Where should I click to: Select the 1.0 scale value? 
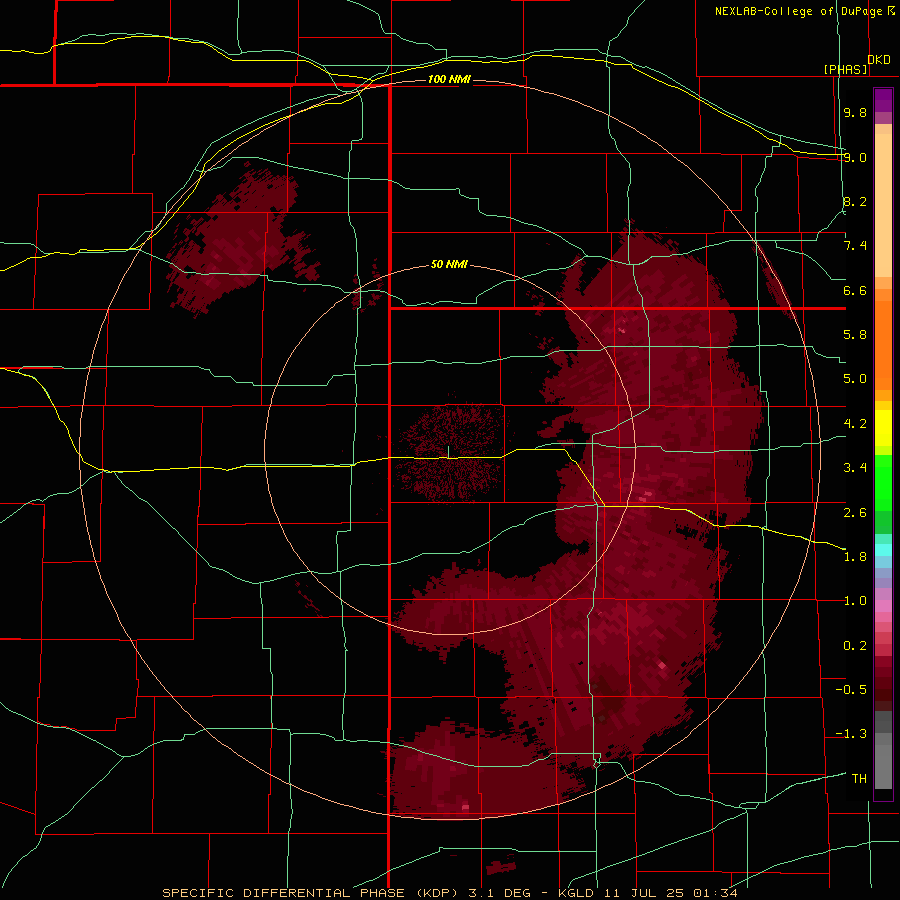pos(855,601)
